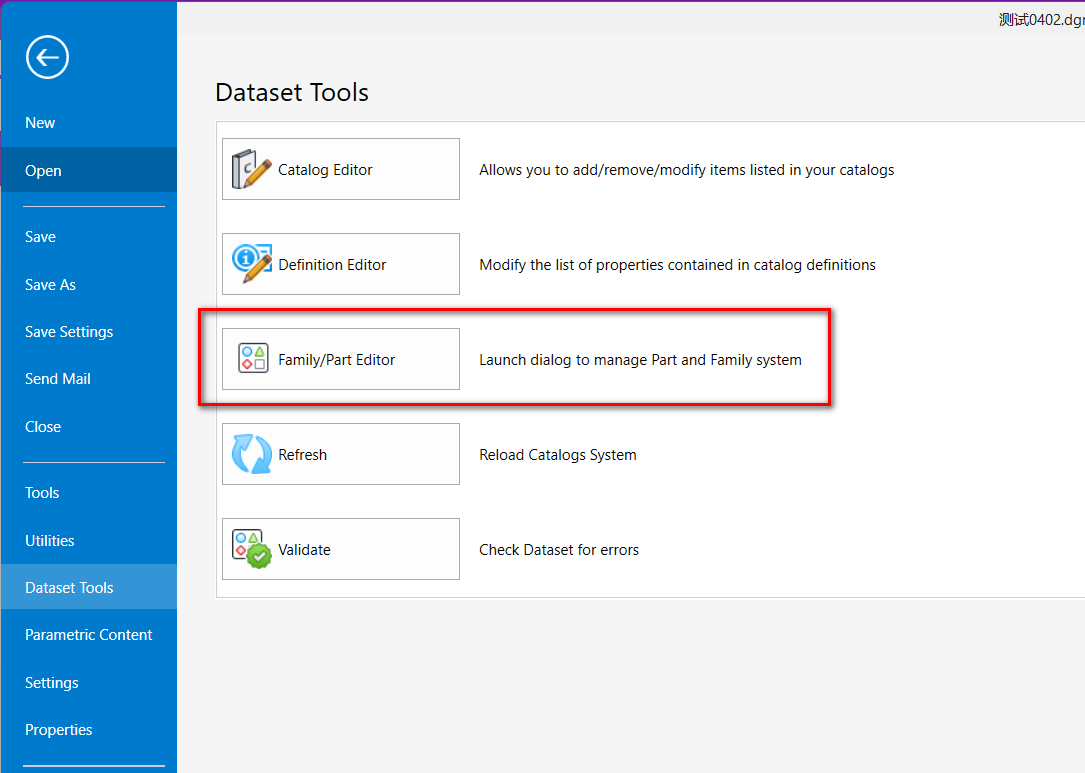Open Properties from the backstage menu
Screen dimensions: 1085x773
[x=59, y=730]
